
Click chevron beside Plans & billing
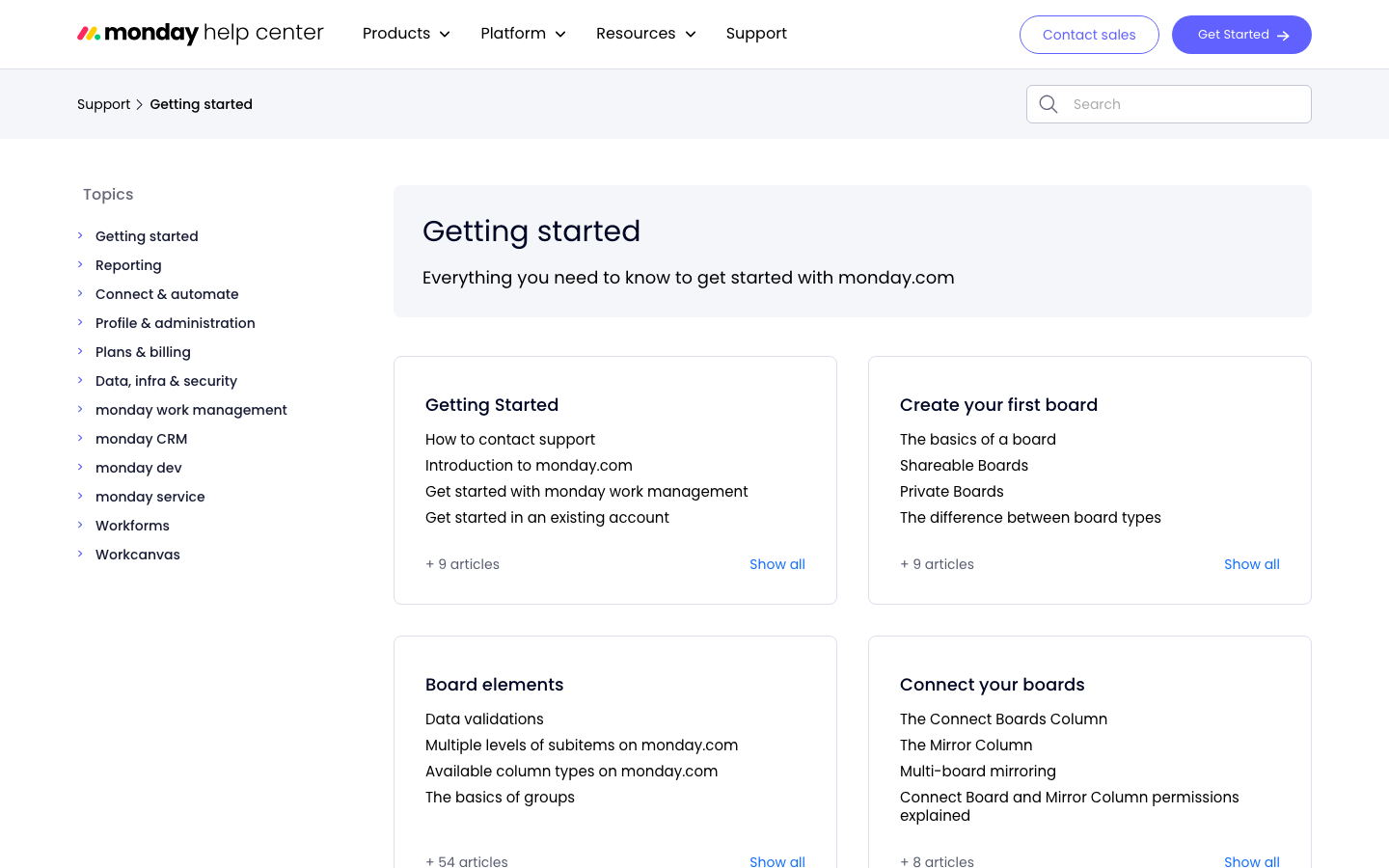80,351
